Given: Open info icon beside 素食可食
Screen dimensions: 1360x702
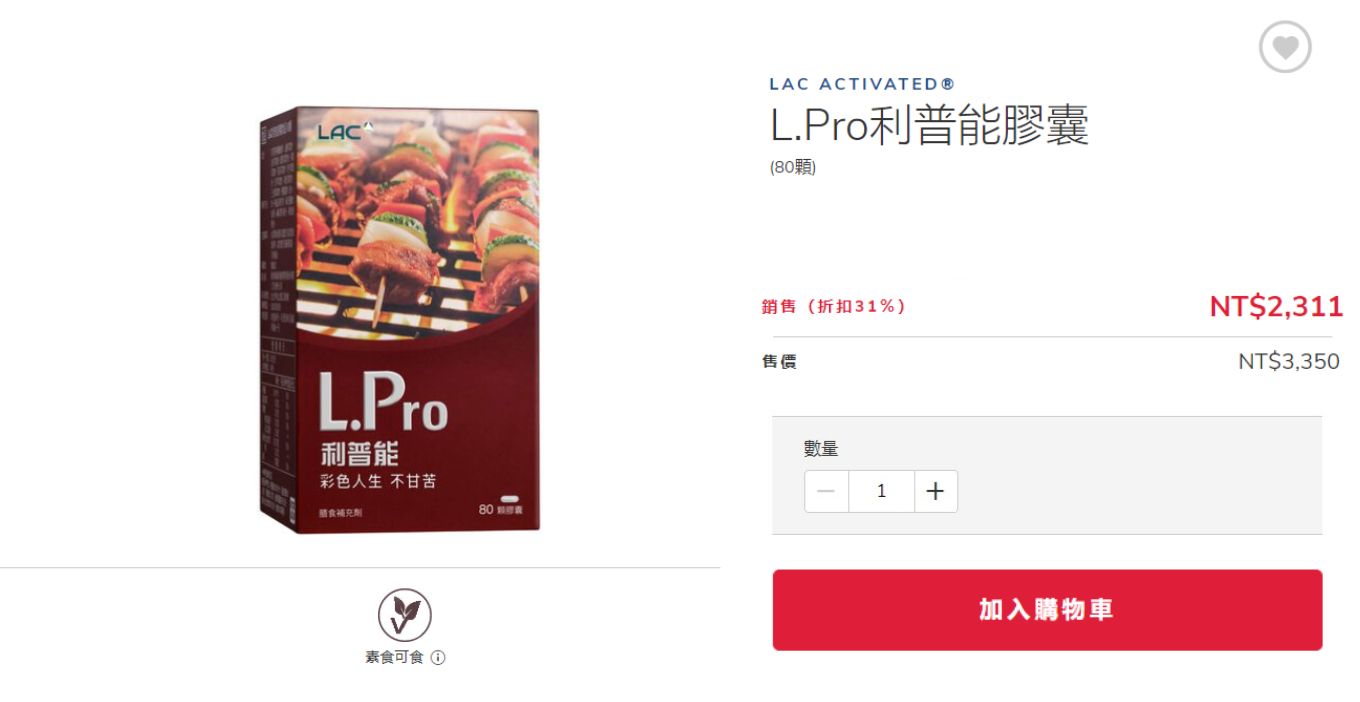Looking at the screenshot, I should coord(438,658).
